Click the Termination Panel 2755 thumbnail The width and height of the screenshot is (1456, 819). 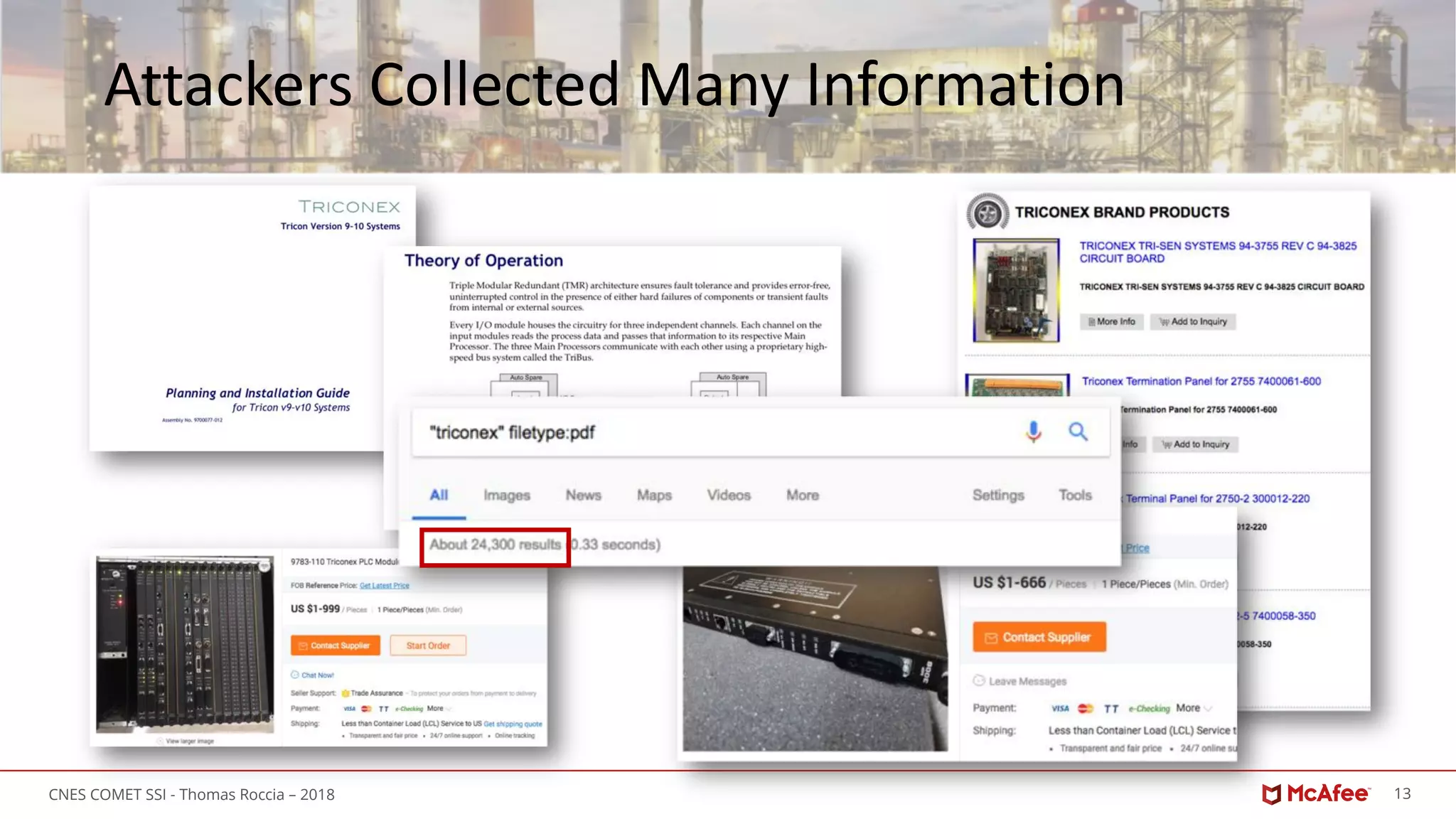[x=1017, y=385]
